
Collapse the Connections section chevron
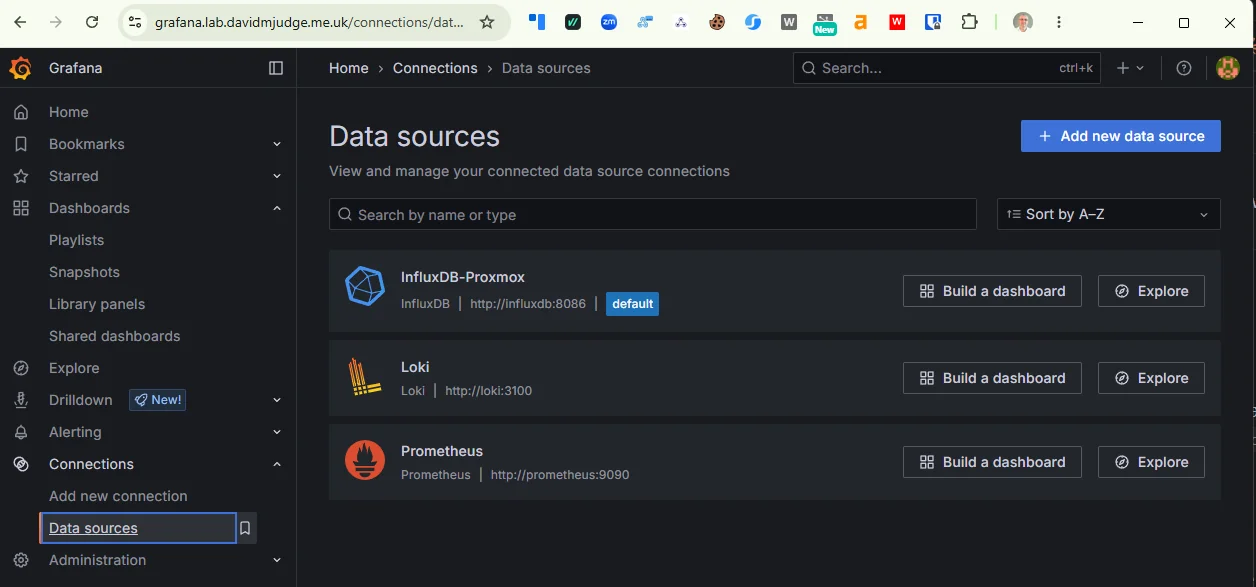click(277, 464)
